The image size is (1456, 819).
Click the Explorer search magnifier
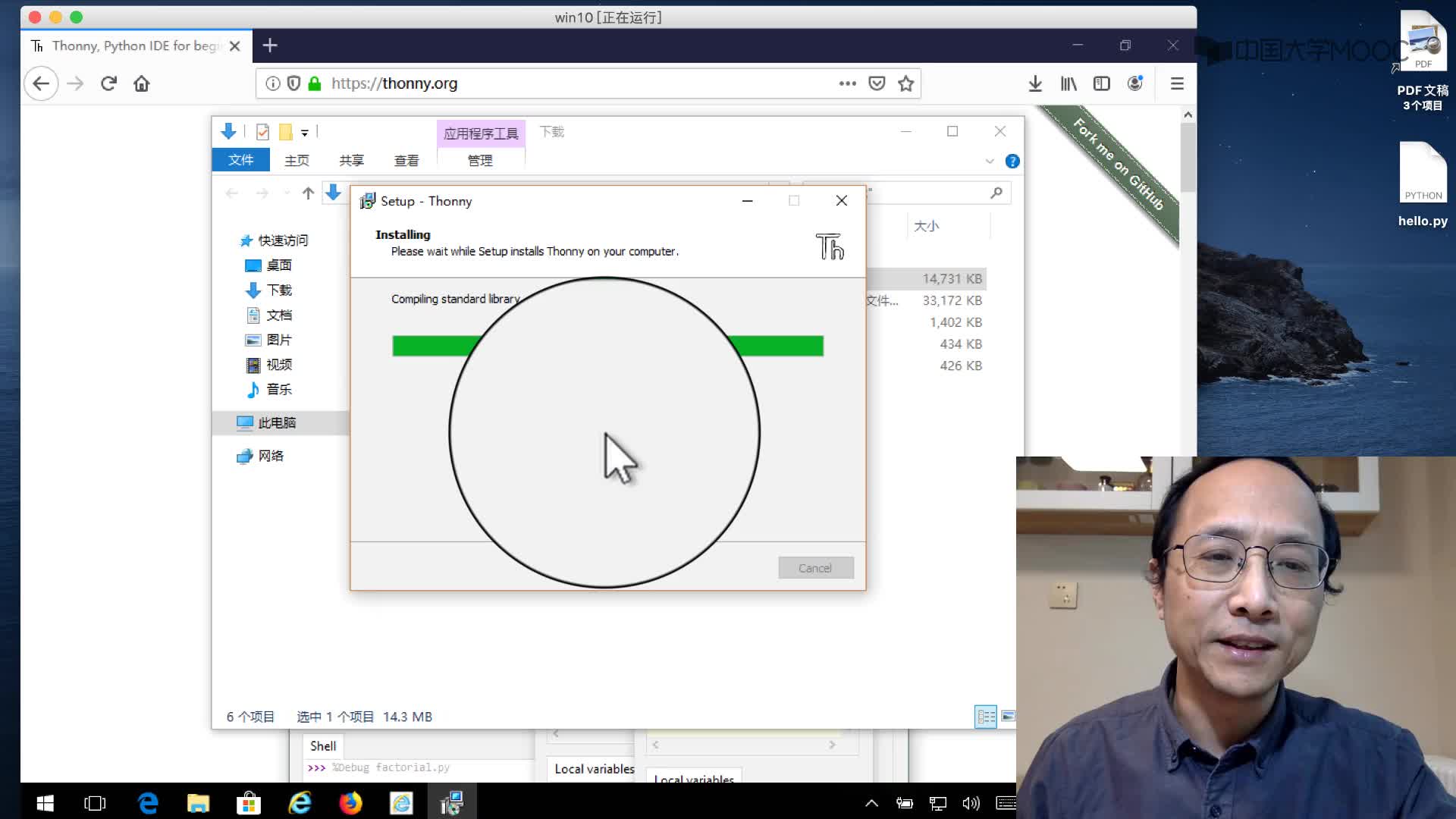[x=996, y=193]
